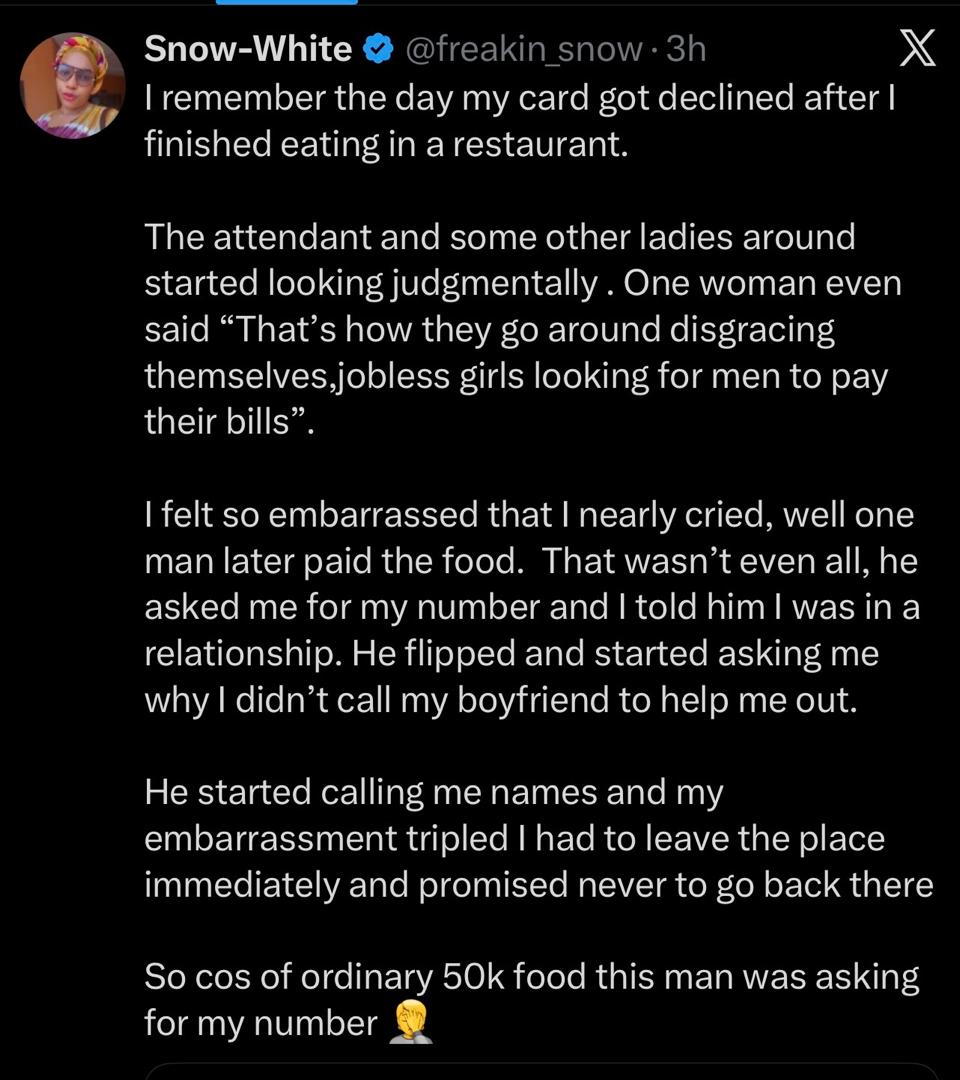Click the line starting "relationship. He flipped"
960x1080 pixels.
coord(511,653)
